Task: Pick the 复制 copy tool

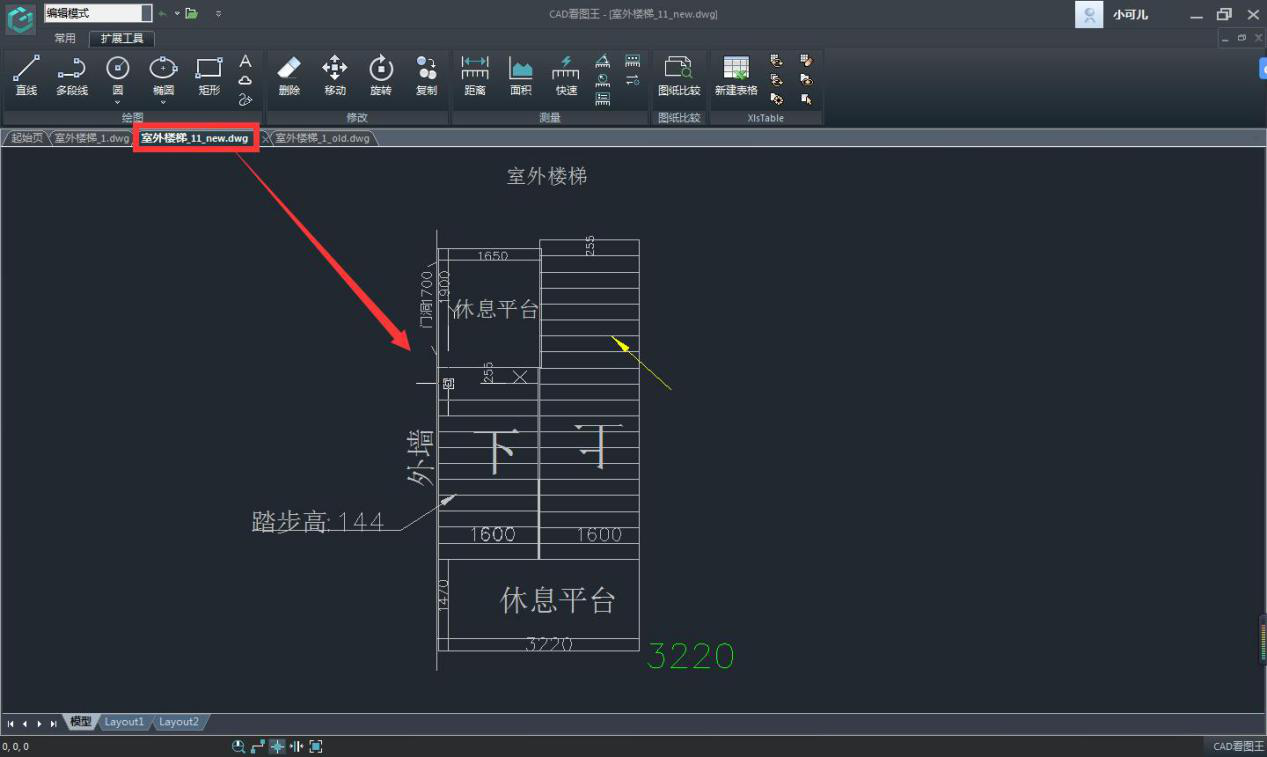Action: [426, 75]
